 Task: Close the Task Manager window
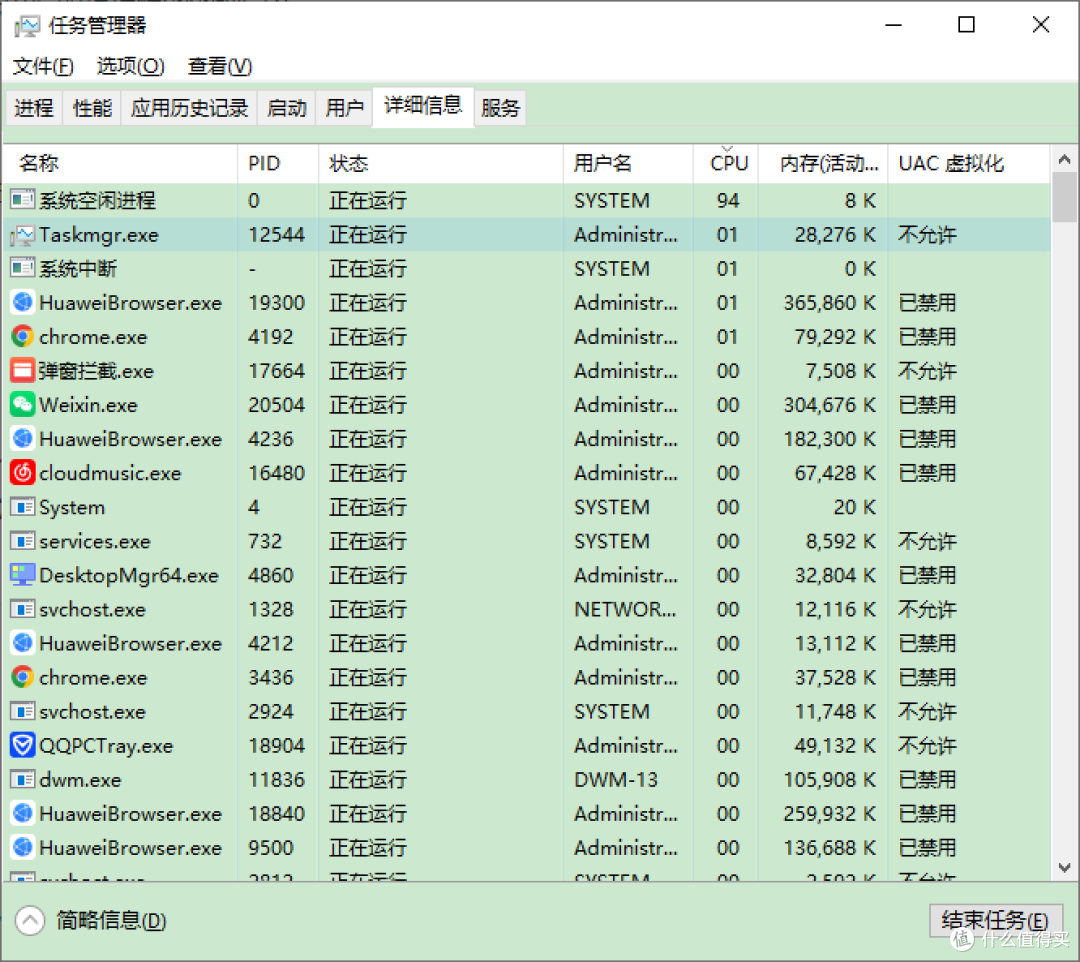coord(1041,25)
